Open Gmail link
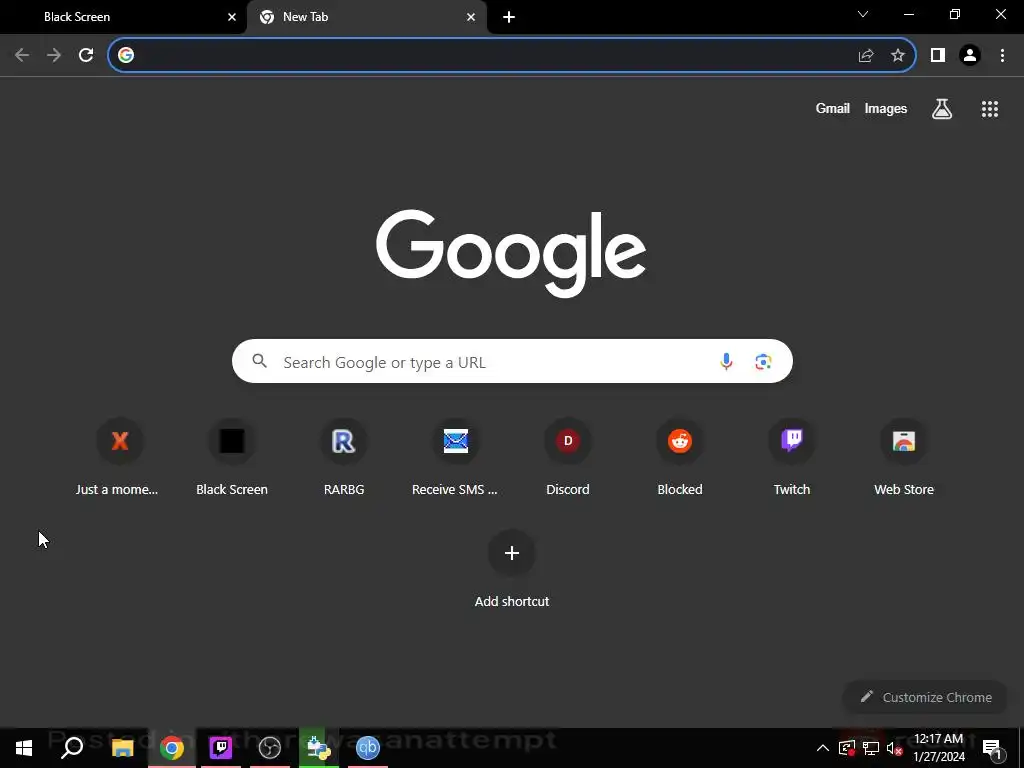 coord(833,108)
